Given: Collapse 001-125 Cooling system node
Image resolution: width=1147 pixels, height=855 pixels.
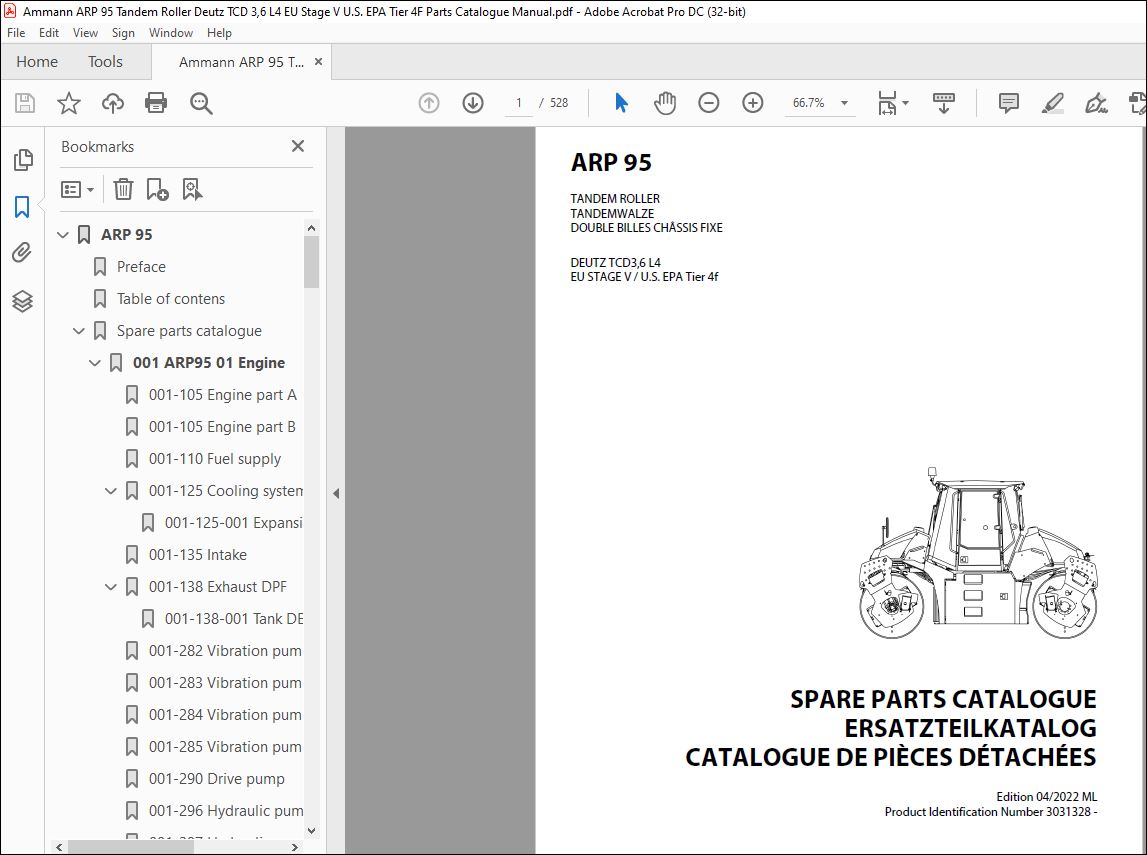Looking at the screenshot, I should click(111, 491).
